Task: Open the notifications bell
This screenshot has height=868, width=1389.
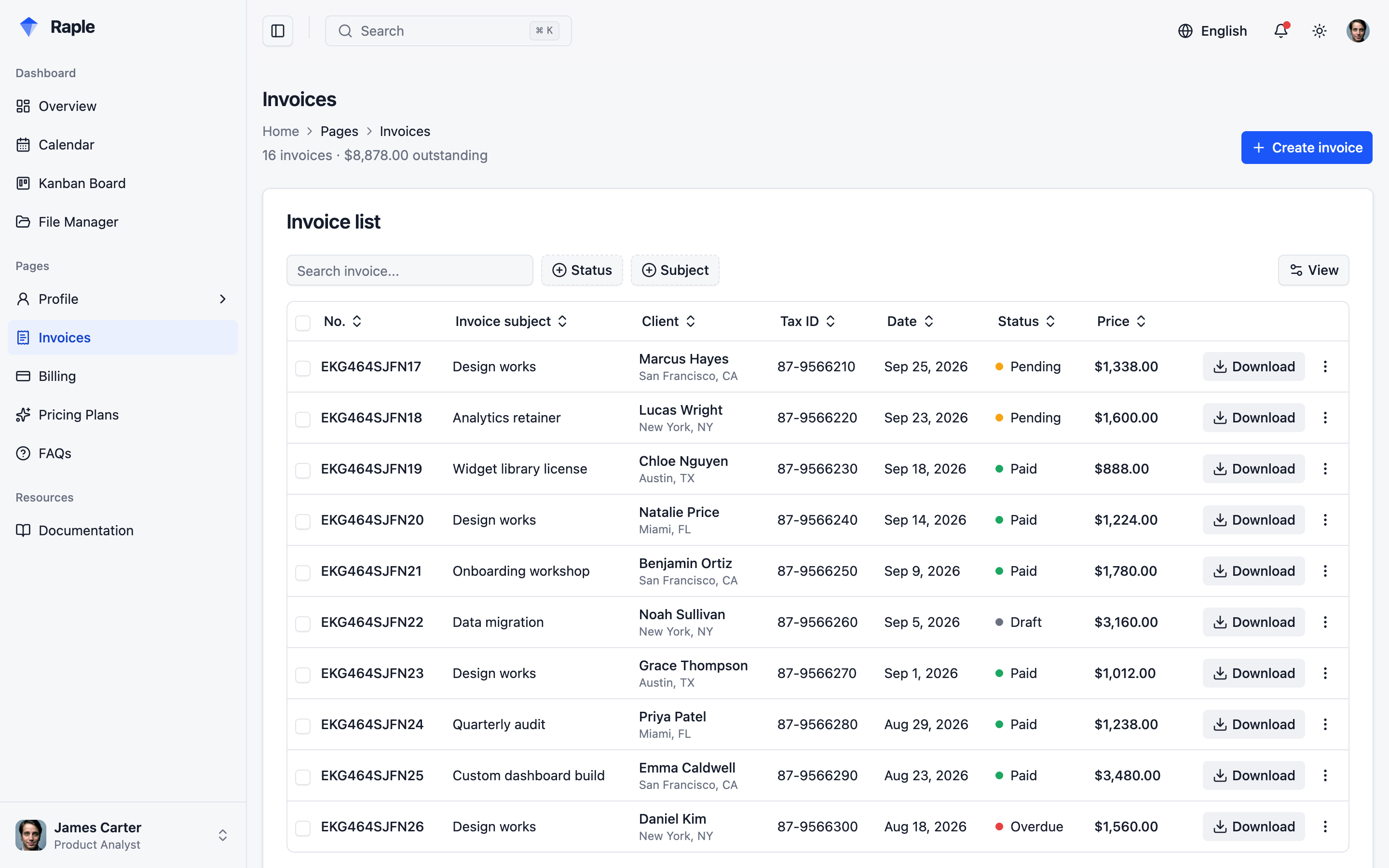Action: click(1281, 31)
